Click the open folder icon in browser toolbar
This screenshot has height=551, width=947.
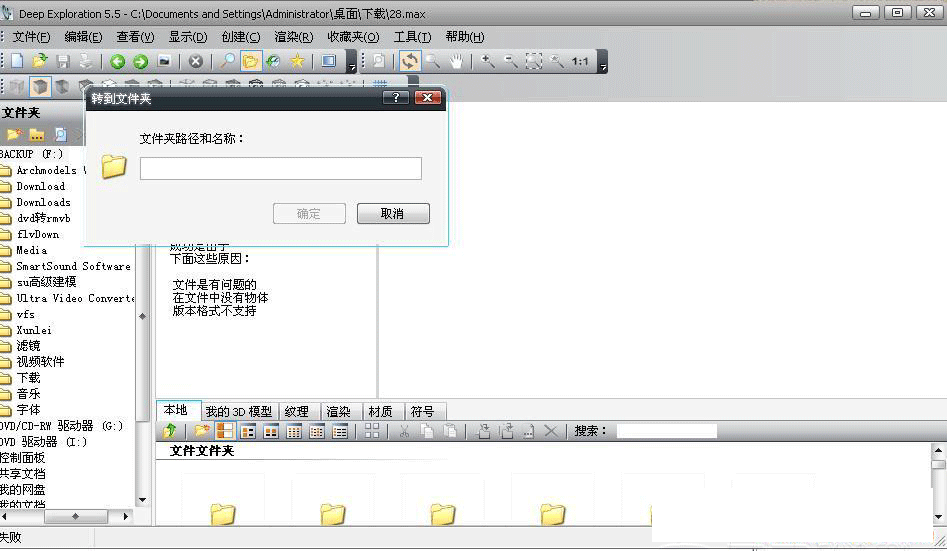(x=202, y=431)
